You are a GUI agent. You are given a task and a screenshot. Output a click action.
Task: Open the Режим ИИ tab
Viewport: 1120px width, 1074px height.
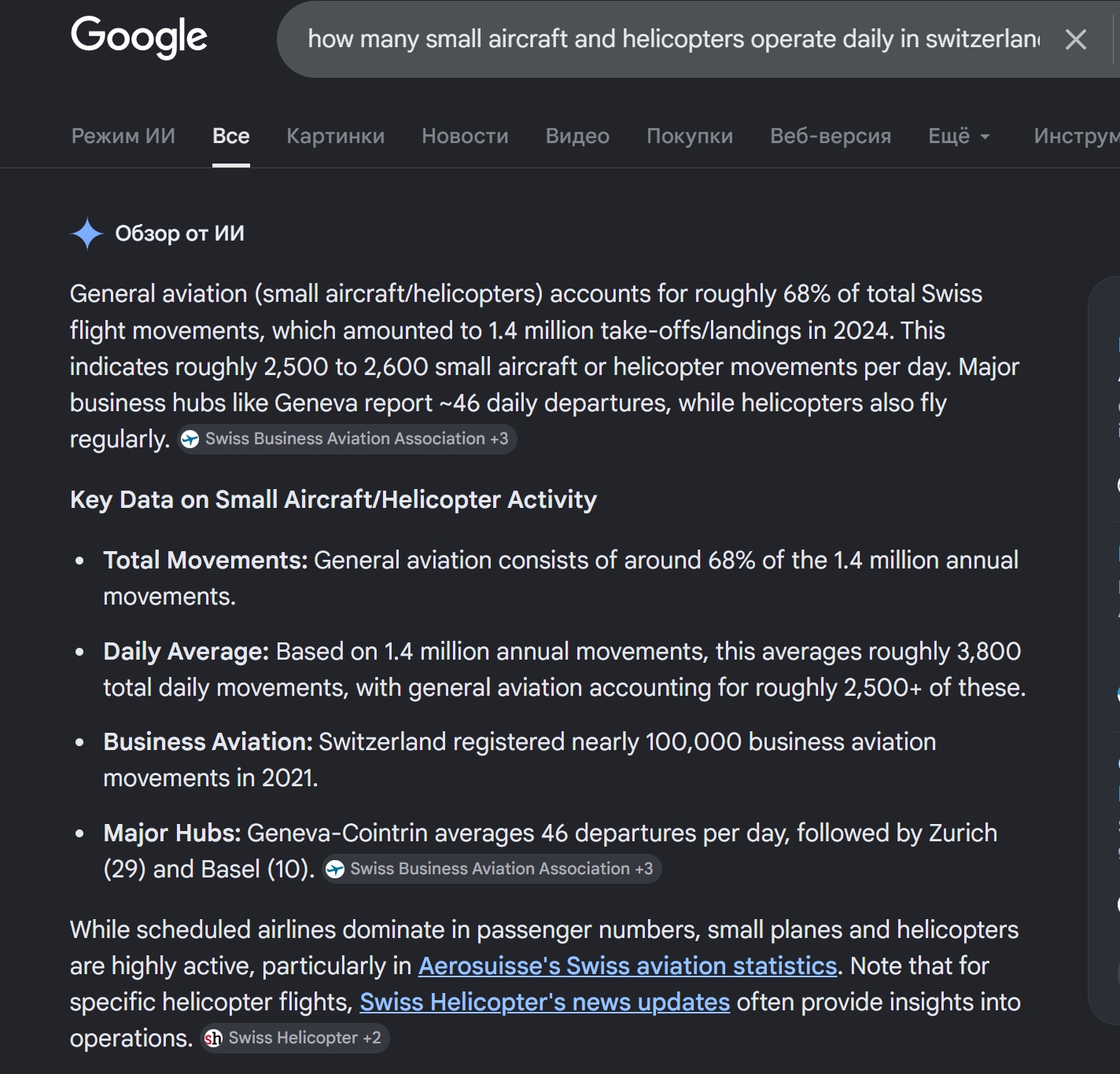(123, 136)
